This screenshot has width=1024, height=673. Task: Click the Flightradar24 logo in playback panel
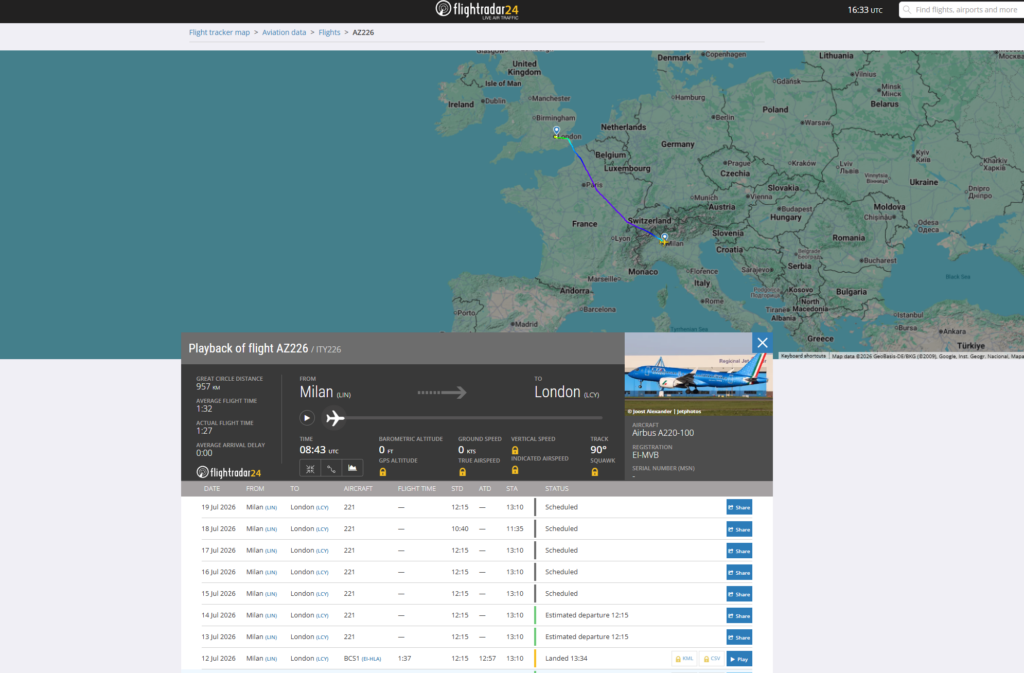[229, 472]
